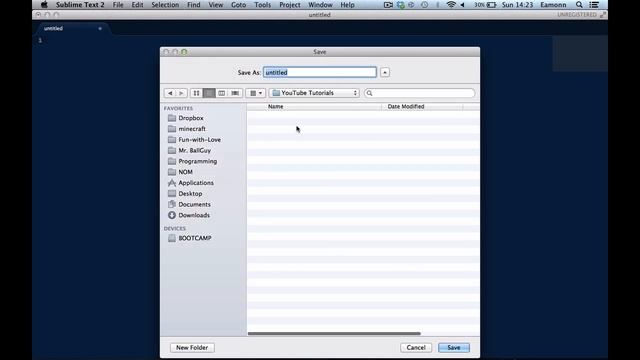
Task: Open the Window menu
Action: point(320,5)
